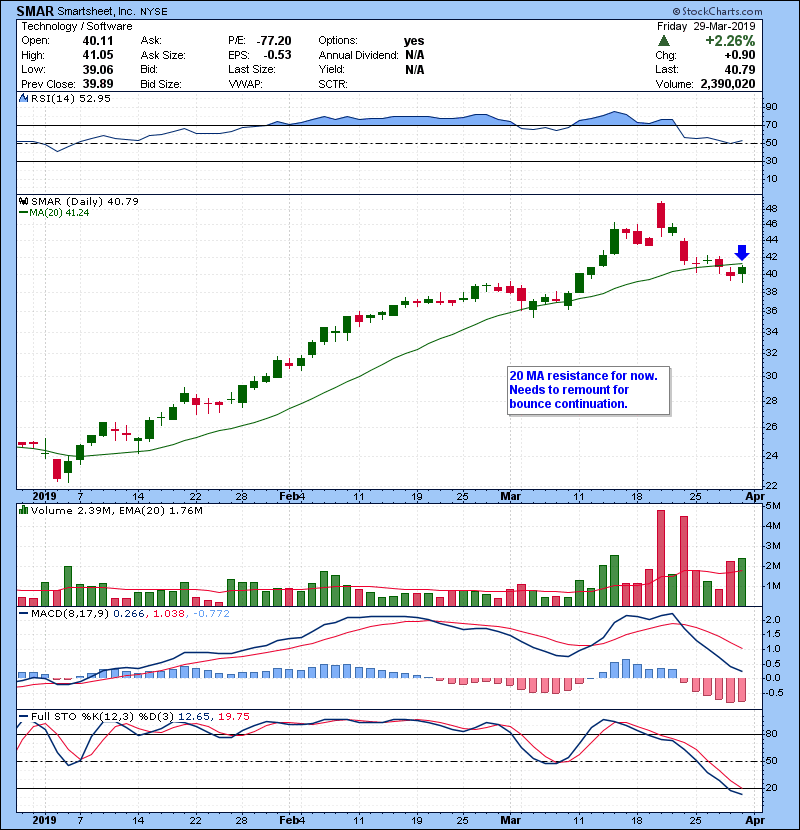Click the P/E value -77.20
Image resolution: width=800 pixels, height=830 pixels.
(274, 41)
